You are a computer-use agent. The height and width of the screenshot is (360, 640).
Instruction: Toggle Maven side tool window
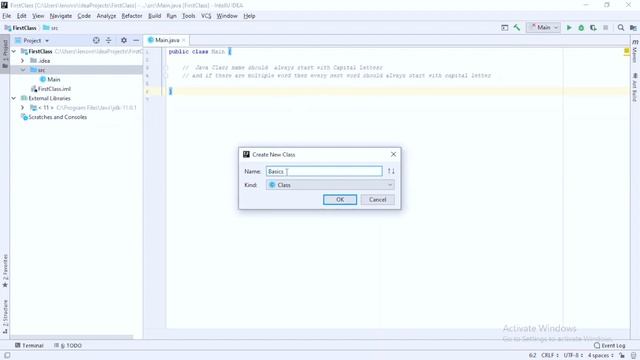pos(635,51)
